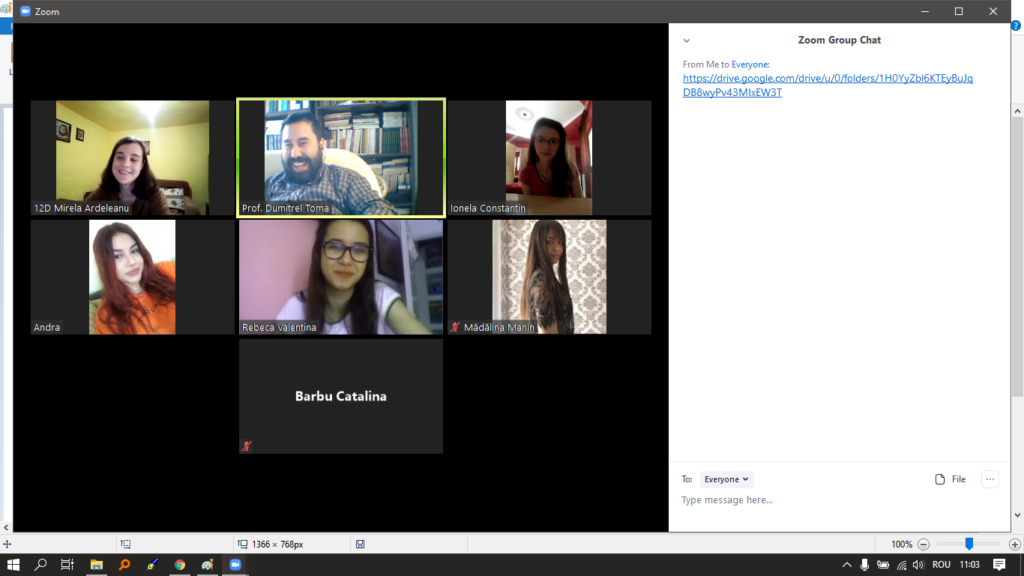The height and width of the screenshot is (576, 1024).
Task: Open the Zoom app in the taskbar
Action: [x=235, y=565]
